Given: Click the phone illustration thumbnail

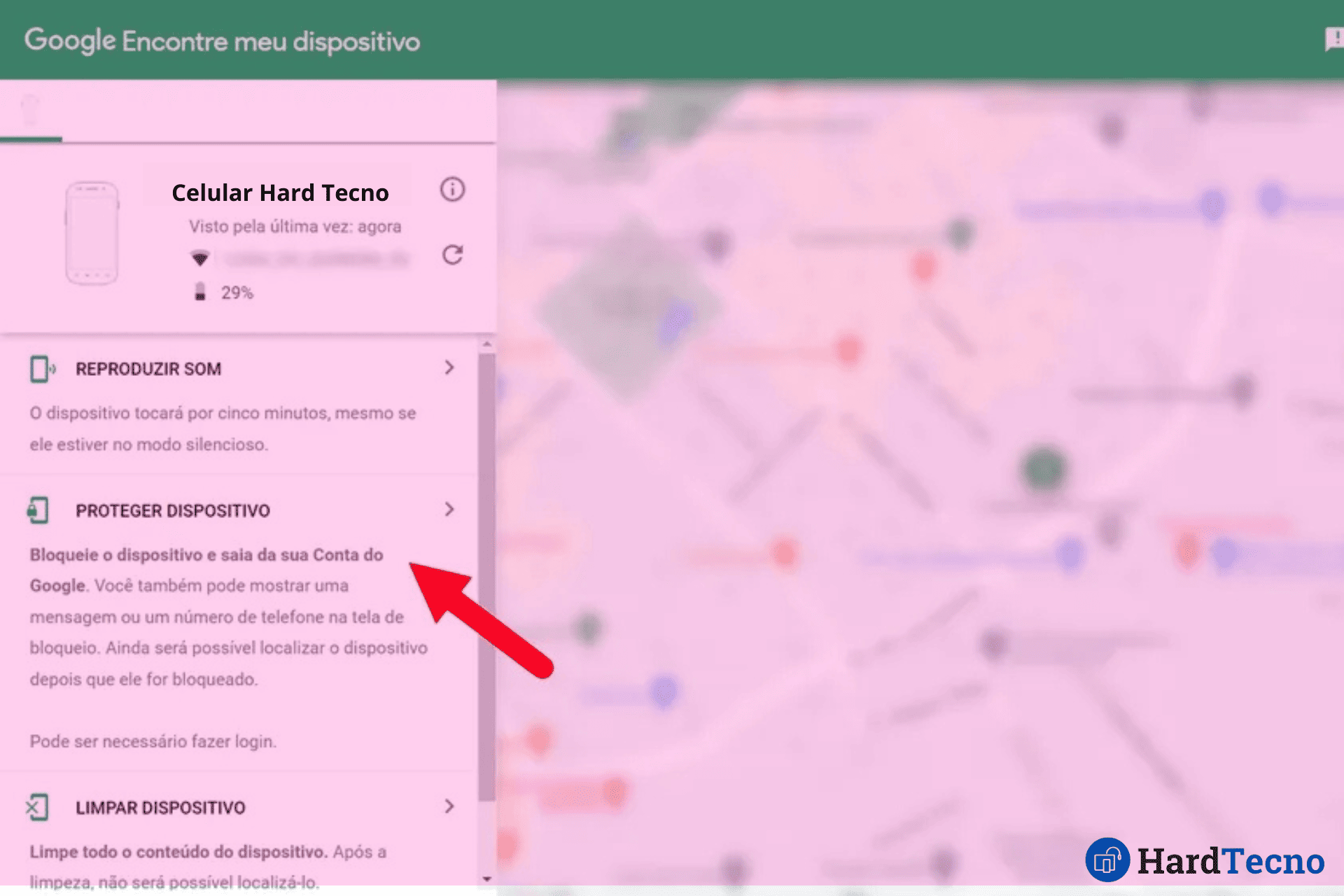Looking at the screenshot, I should tap(92, 233).
